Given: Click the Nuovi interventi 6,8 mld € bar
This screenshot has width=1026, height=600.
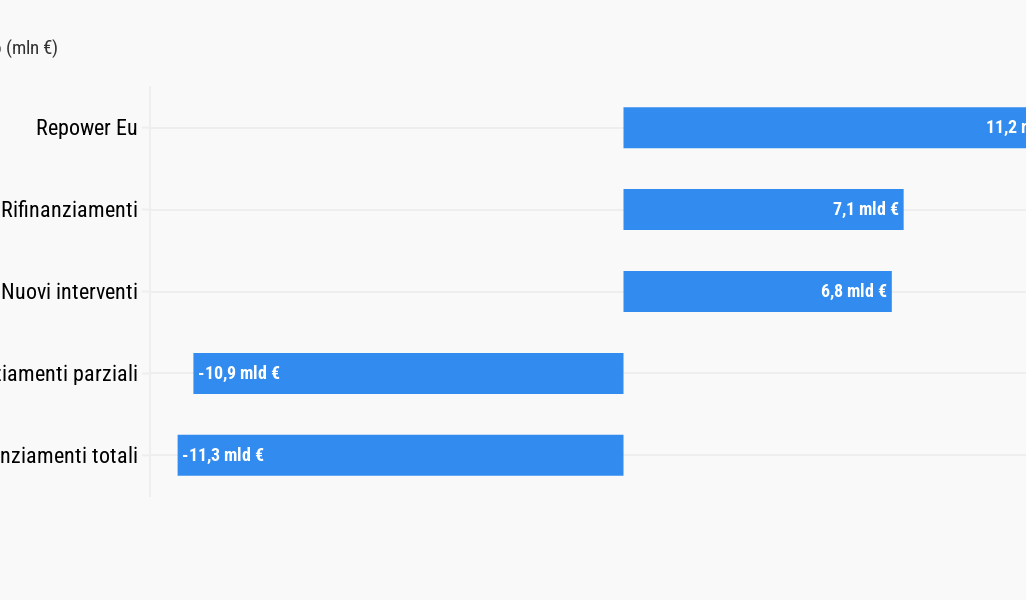Looking at the screenshot, I should pyautogui.click(x=758, y=291).
